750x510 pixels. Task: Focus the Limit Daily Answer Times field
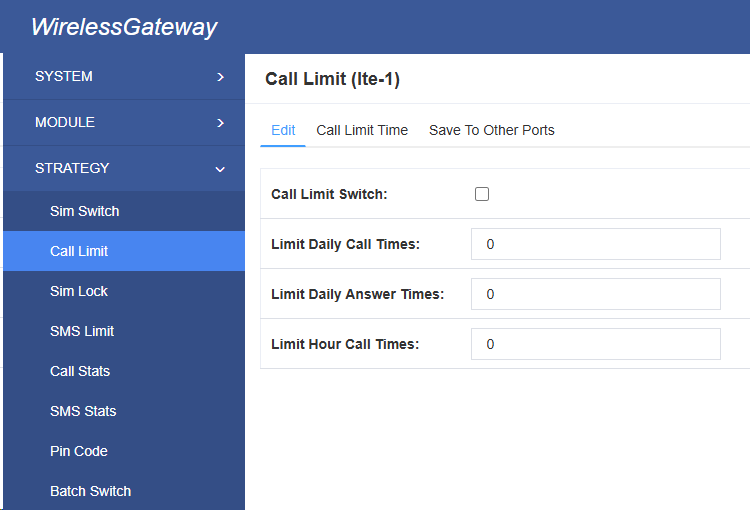point(595,294)
